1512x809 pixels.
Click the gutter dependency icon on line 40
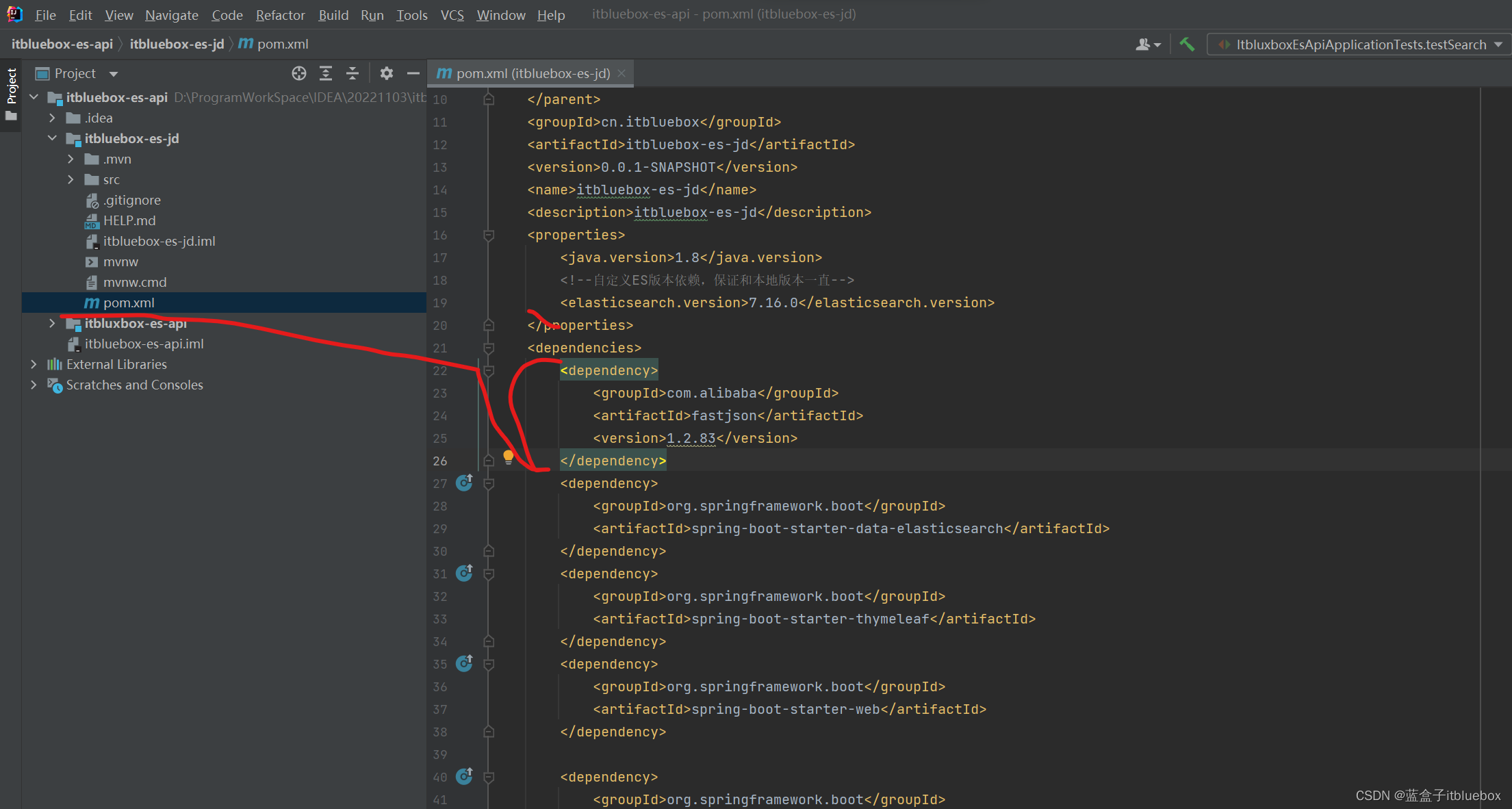pos(464,777)
